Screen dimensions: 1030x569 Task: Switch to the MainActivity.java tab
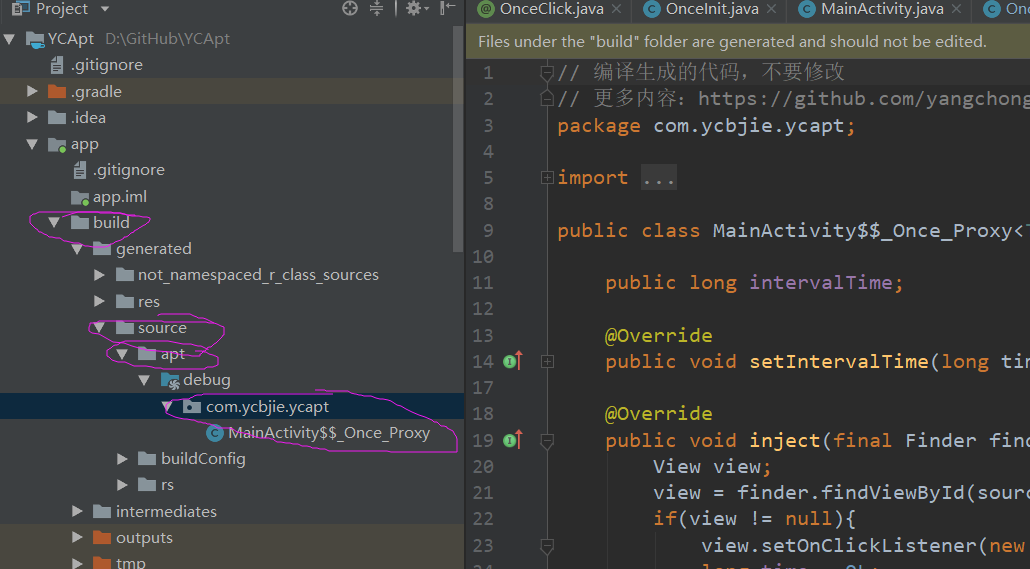pyautogui.click(x=882, y=9)
